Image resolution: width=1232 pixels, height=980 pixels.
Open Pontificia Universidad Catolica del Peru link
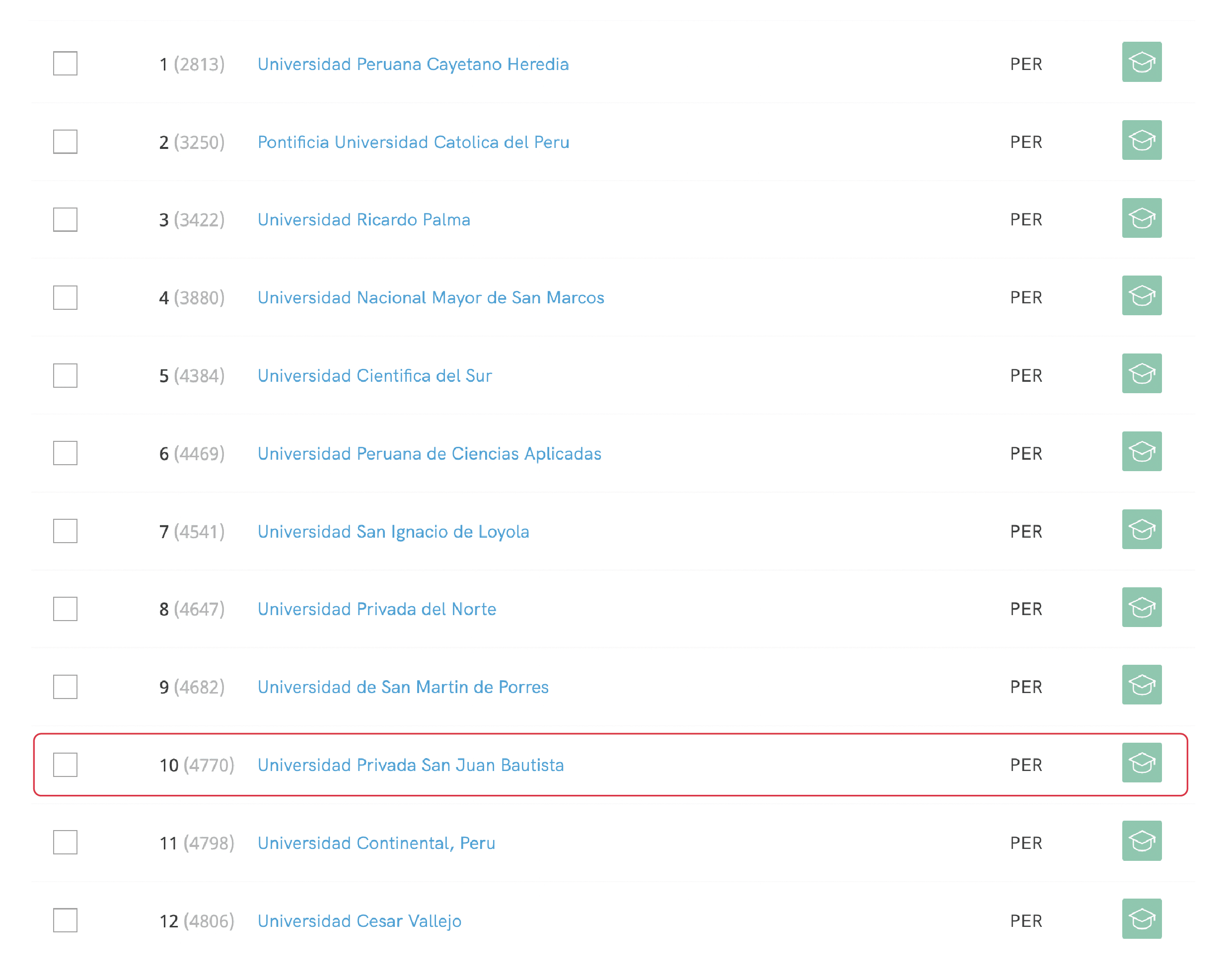coord(413,142)
